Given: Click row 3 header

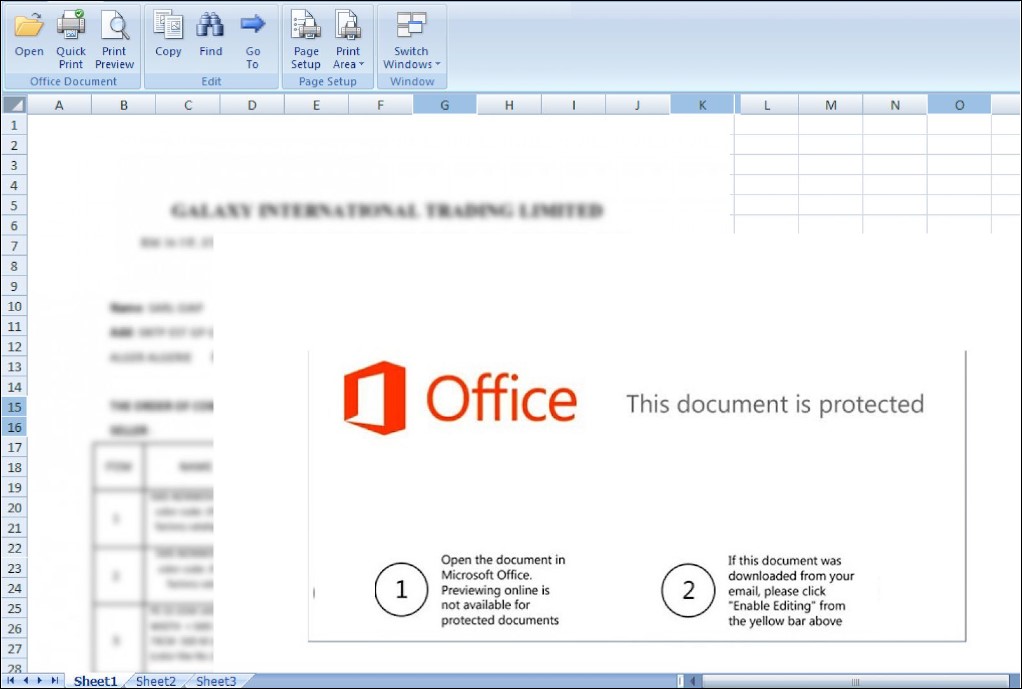Looking at the screenshot, I should 14,165.
